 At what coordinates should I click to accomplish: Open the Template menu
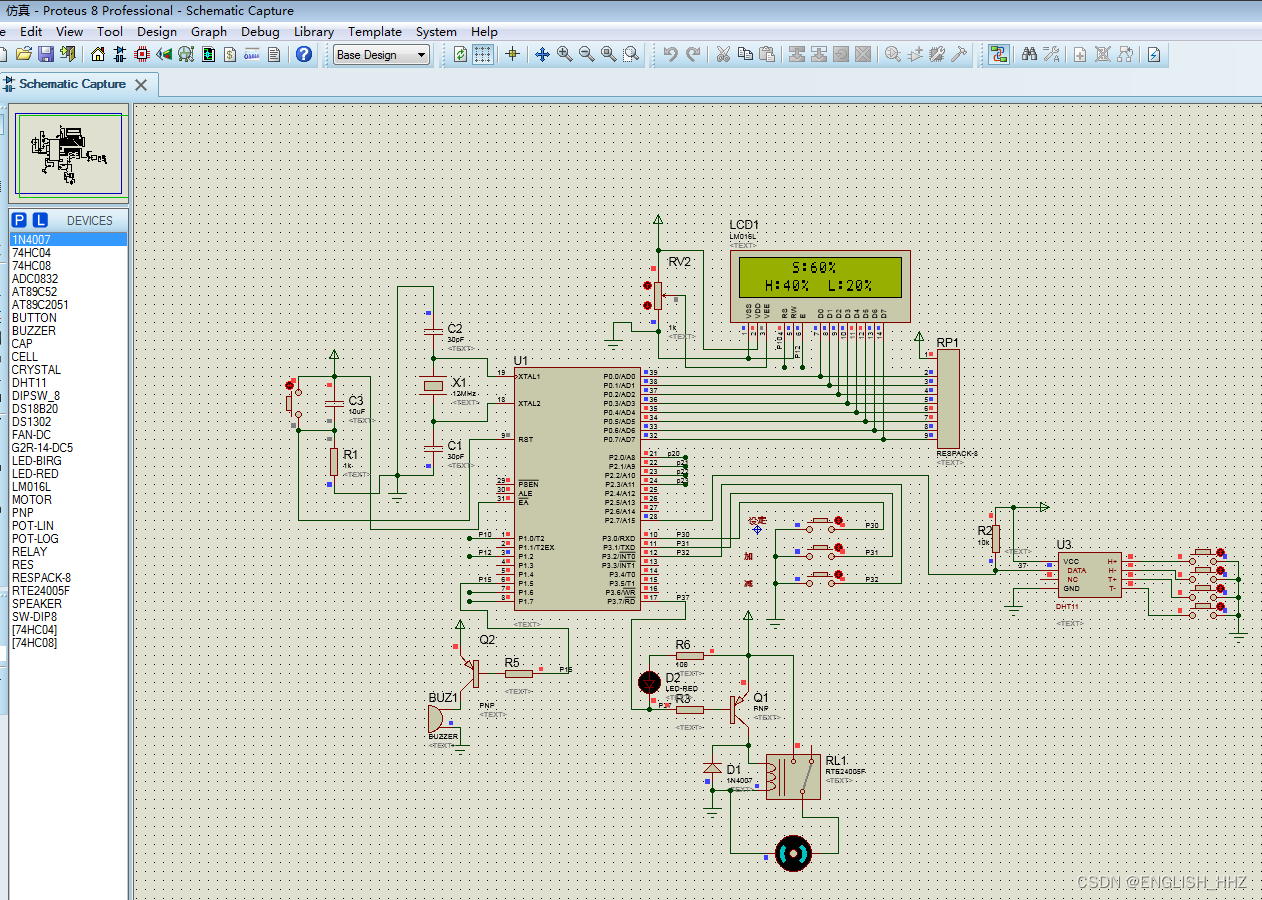pos(375,31)
